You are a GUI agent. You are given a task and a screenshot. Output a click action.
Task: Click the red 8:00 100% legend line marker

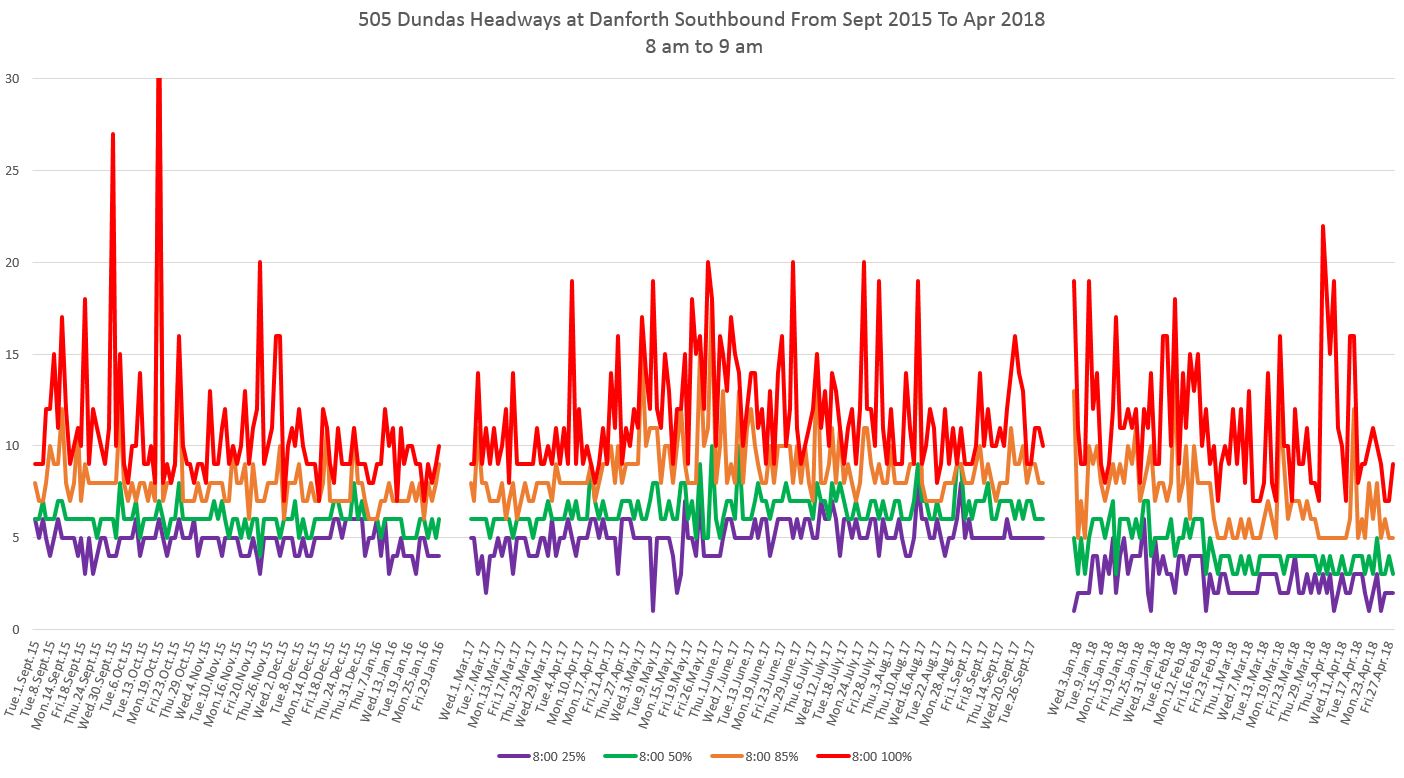tap(836, 756)
